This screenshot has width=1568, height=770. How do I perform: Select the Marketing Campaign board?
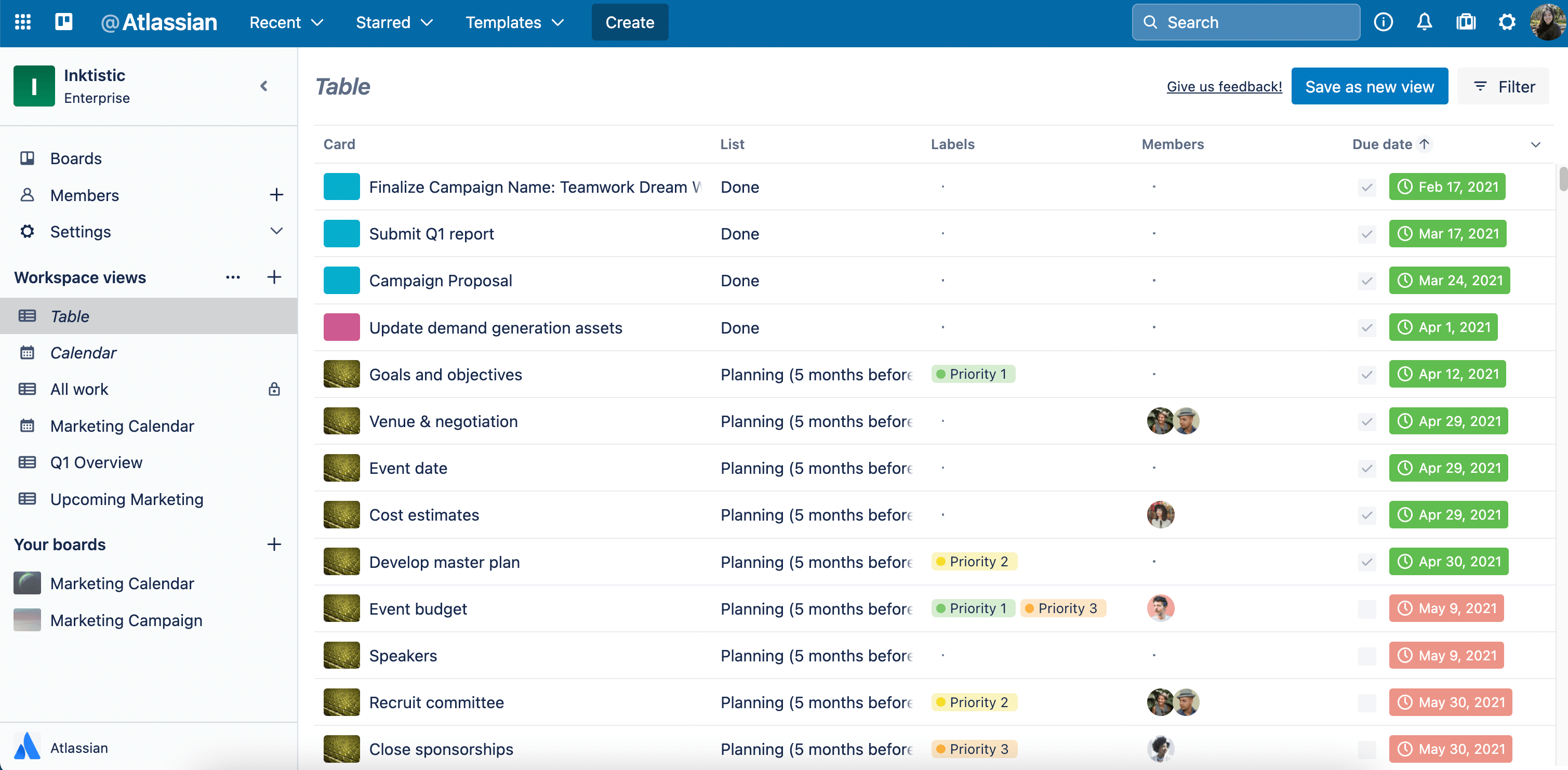point(126,620)
